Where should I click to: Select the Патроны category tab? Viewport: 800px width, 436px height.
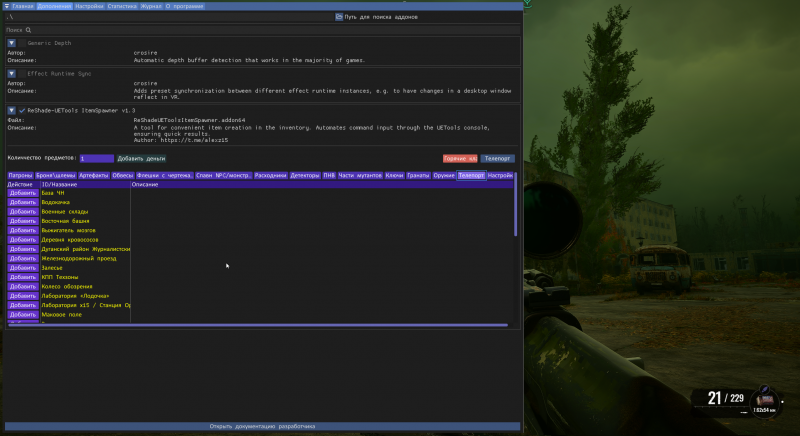(x=20, y=175)
